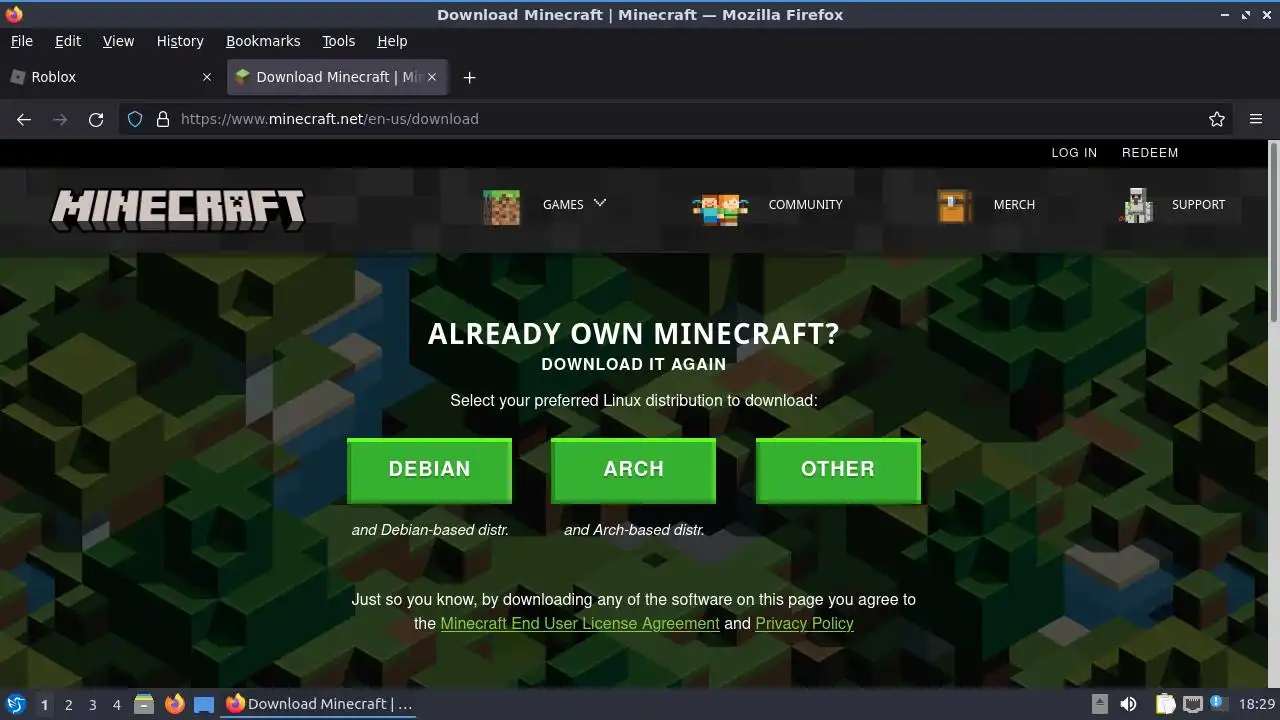Show site security padlock information
This screenshot has width=1280, height=720.
pyautogui.click(x=163, y=119)
